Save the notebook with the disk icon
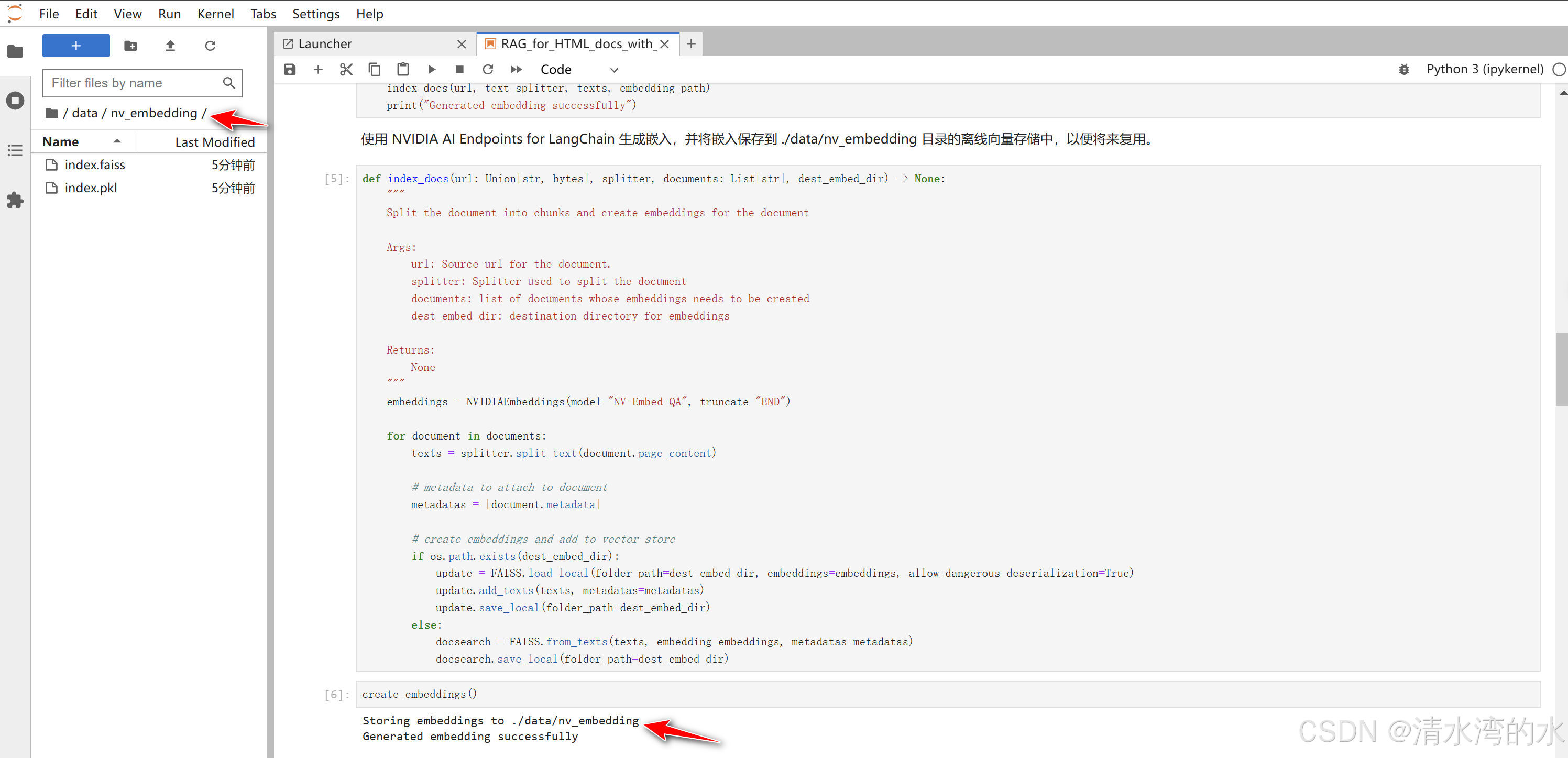The width and height of the screenshot is (1568, 758). (290, 69)
